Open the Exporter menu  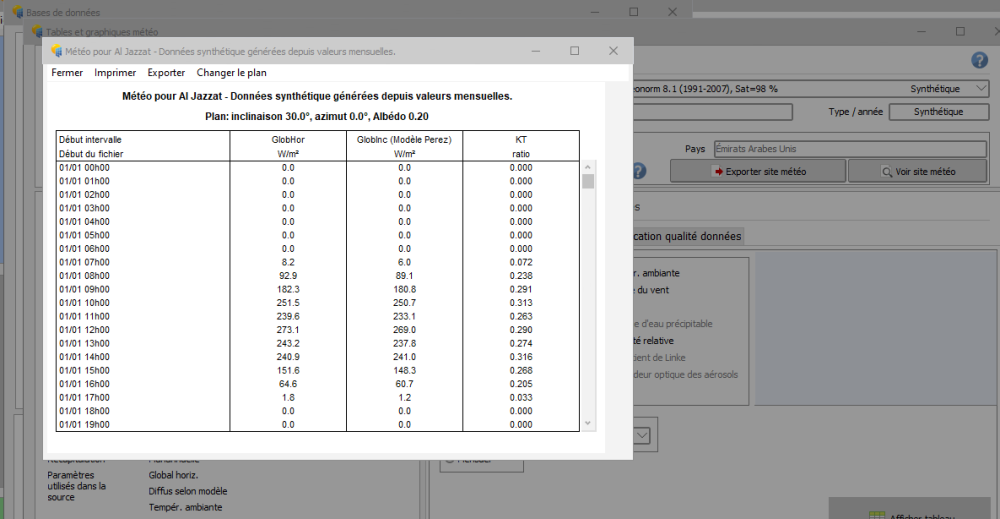(x=166, y=73)
